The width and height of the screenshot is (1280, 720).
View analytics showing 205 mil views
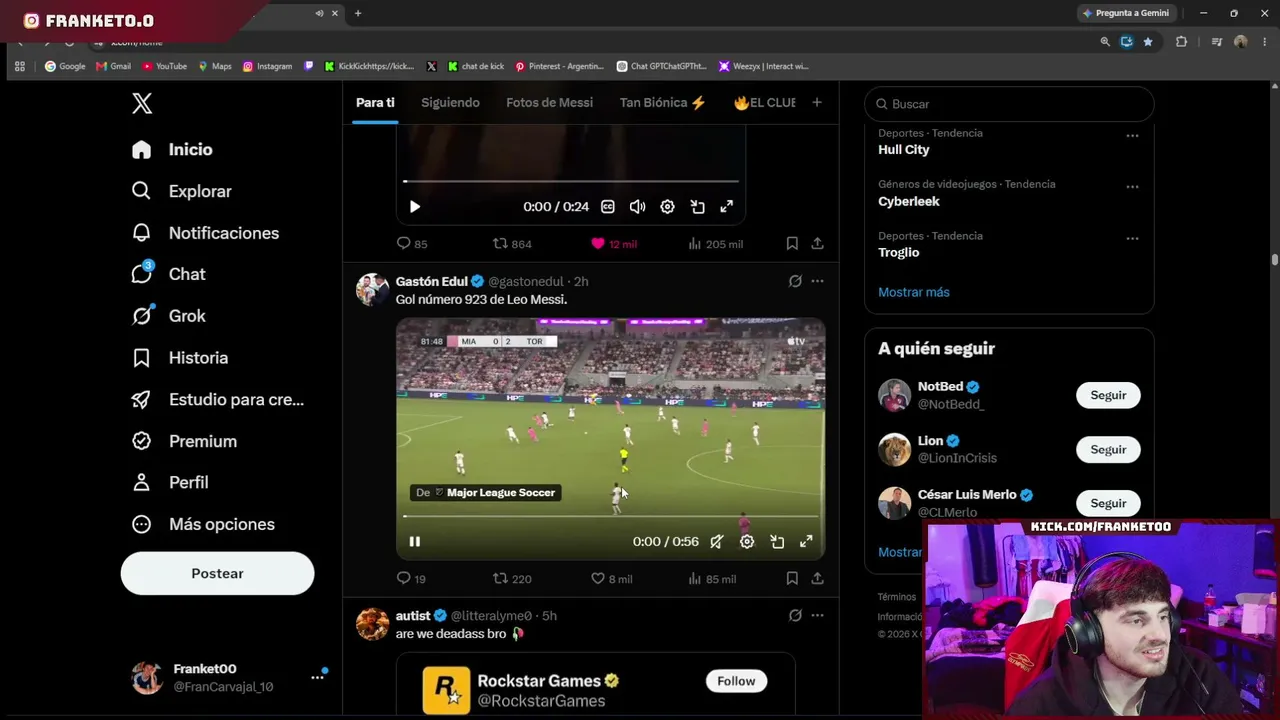(716, 243)
